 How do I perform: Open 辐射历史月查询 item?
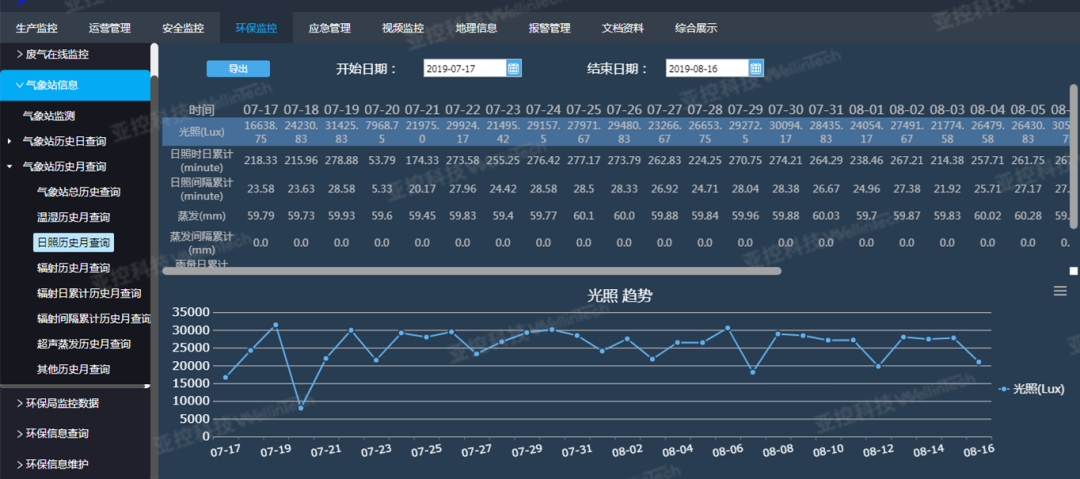[x=73, y=267]
